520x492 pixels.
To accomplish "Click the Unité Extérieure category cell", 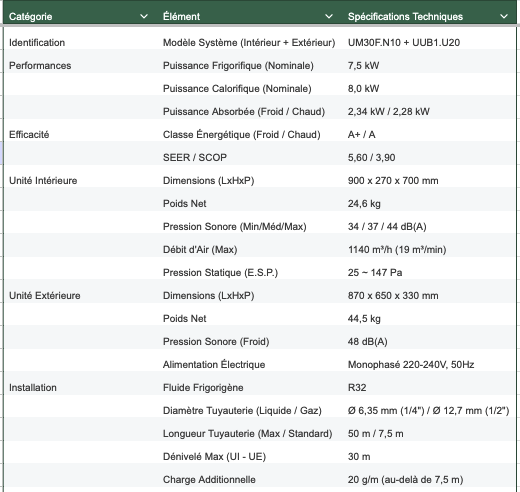I will click(80, 296).
